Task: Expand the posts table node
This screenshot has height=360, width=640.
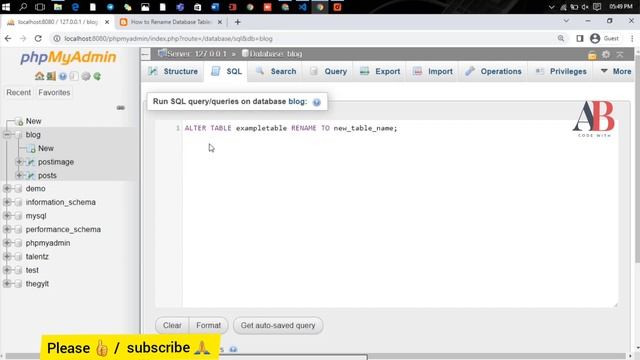Action: click(x=19, y=176)
